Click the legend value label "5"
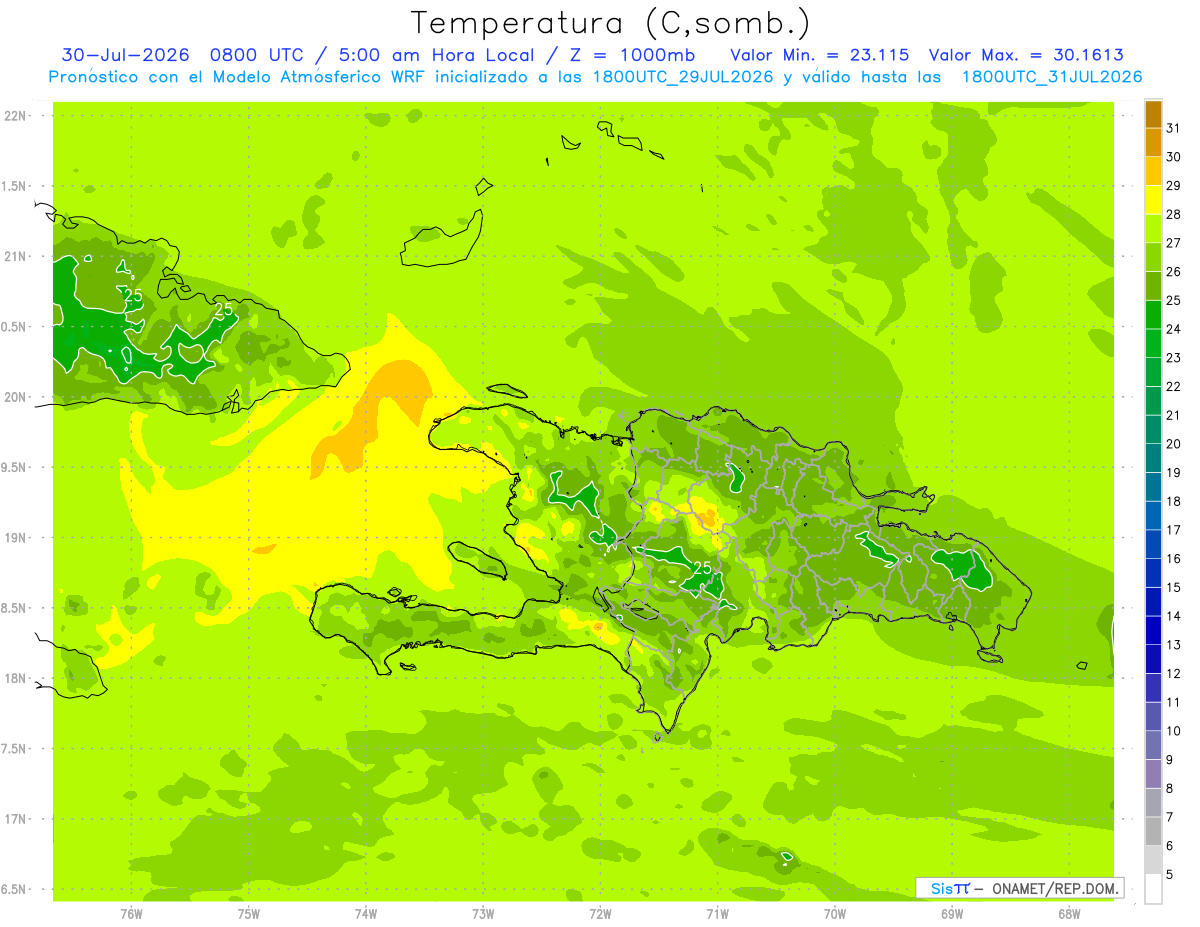Screen dimensions: 1200x927 tap(1170, 875)
